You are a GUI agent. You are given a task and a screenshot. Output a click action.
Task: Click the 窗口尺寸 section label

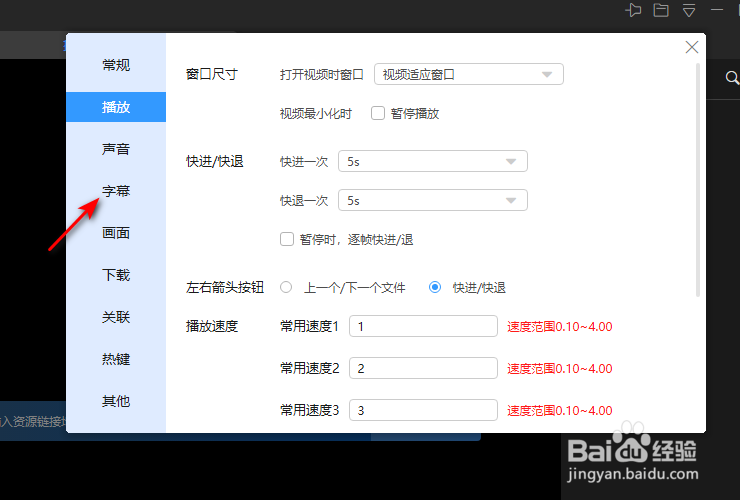point(212,74)
